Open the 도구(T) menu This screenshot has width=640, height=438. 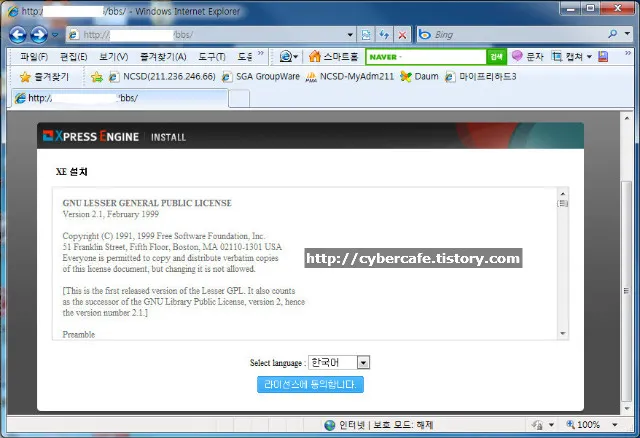click(212, 57)
